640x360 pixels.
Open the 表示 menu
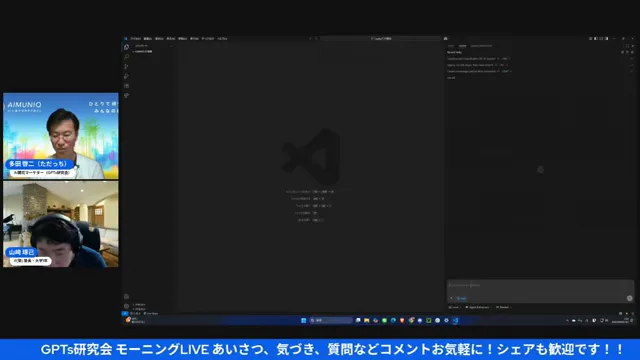[x=171, y=38]
